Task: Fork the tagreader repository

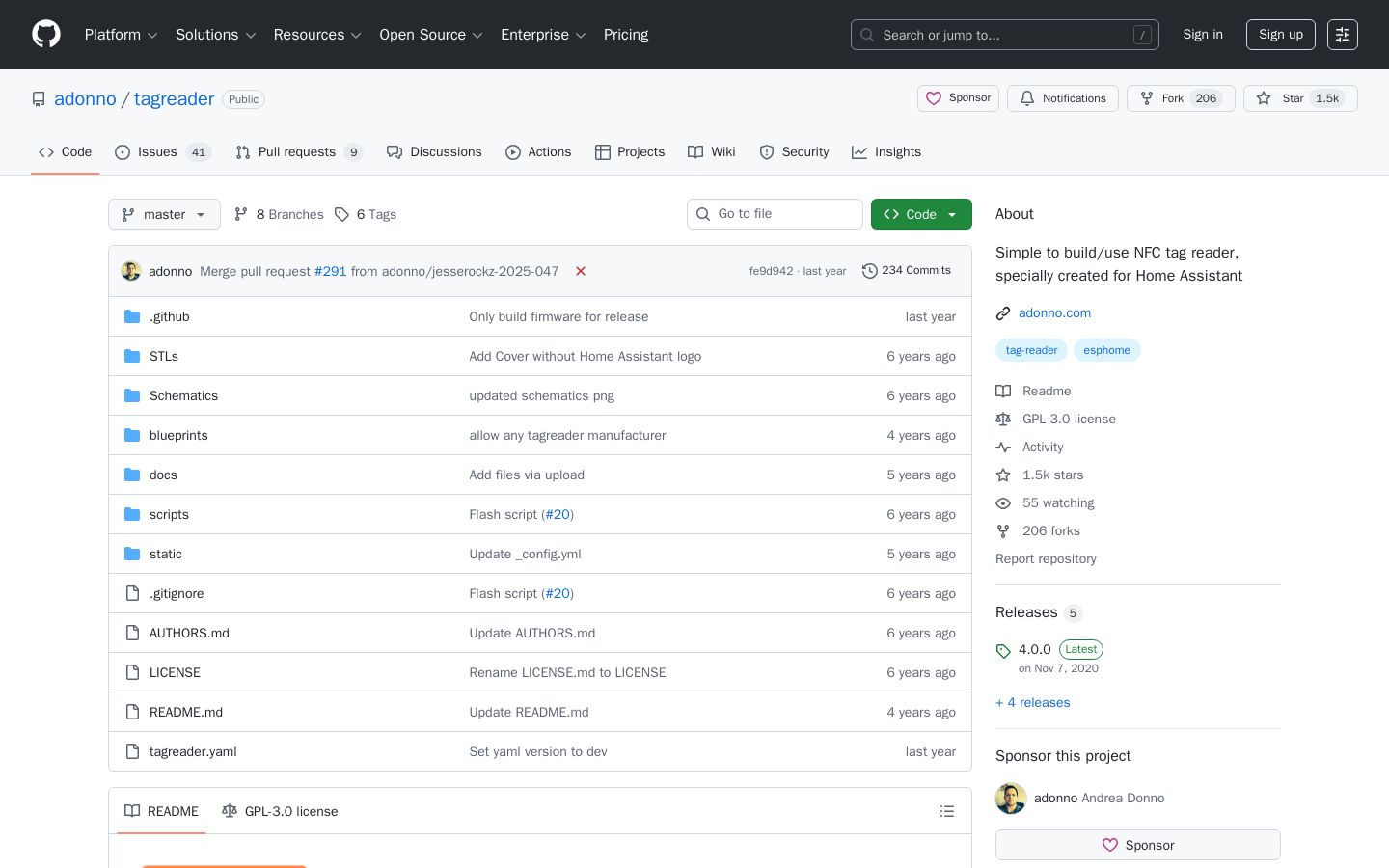Action: click(x=1181, y=98)
